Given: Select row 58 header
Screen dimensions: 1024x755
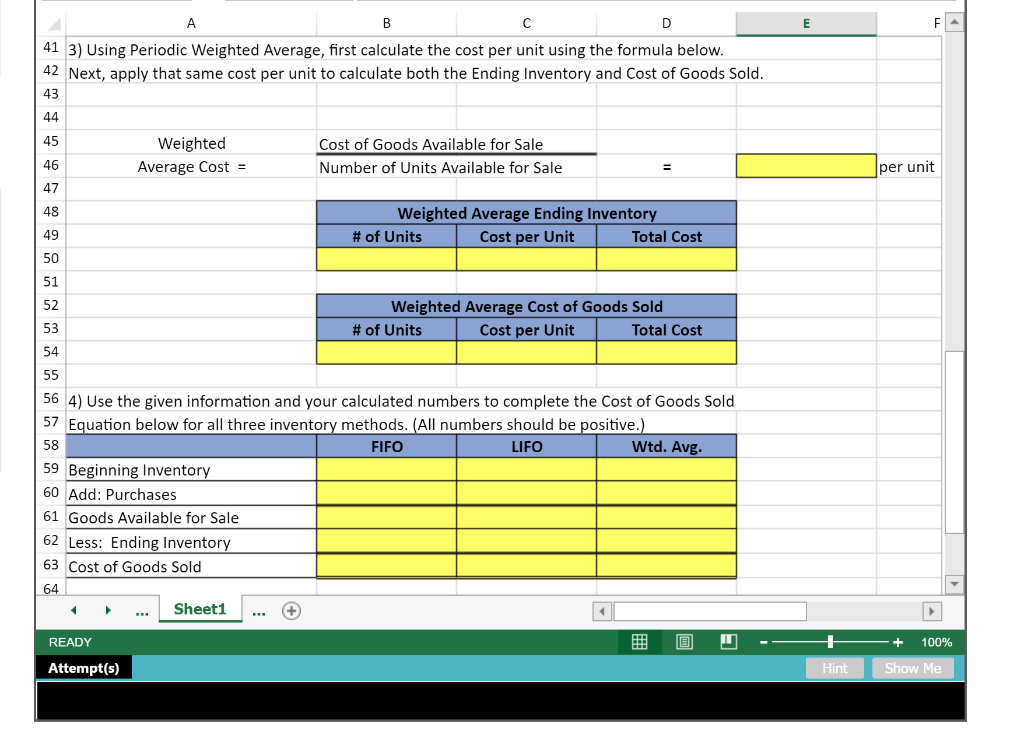Looking at the screenshot, I should point(51,446).
